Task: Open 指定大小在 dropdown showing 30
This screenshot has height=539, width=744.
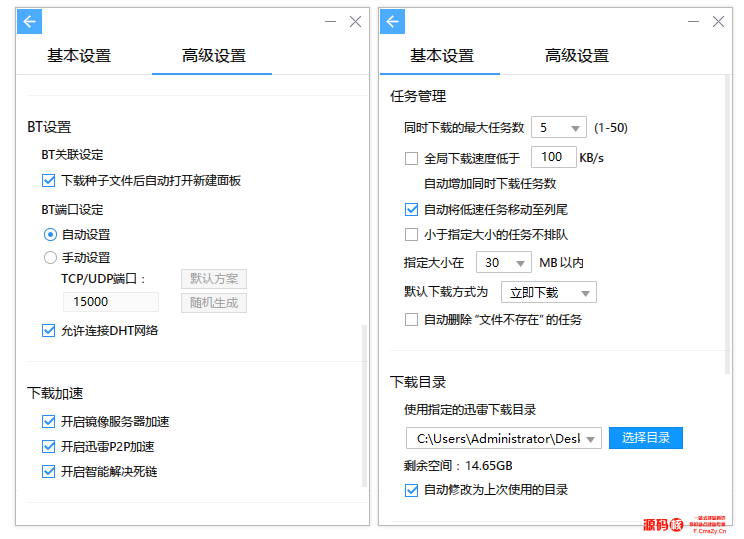Action: (x=504, y=262)
